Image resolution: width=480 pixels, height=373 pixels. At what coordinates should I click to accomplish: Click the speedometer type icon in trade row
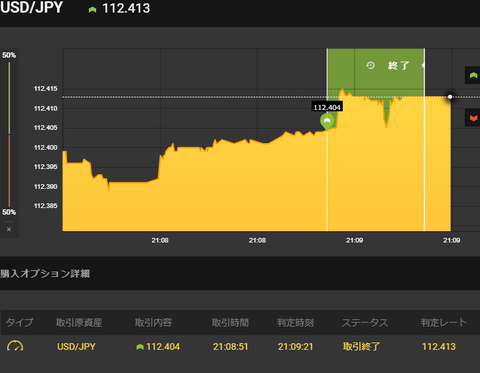pyautogui.click(x=15, y=346)
